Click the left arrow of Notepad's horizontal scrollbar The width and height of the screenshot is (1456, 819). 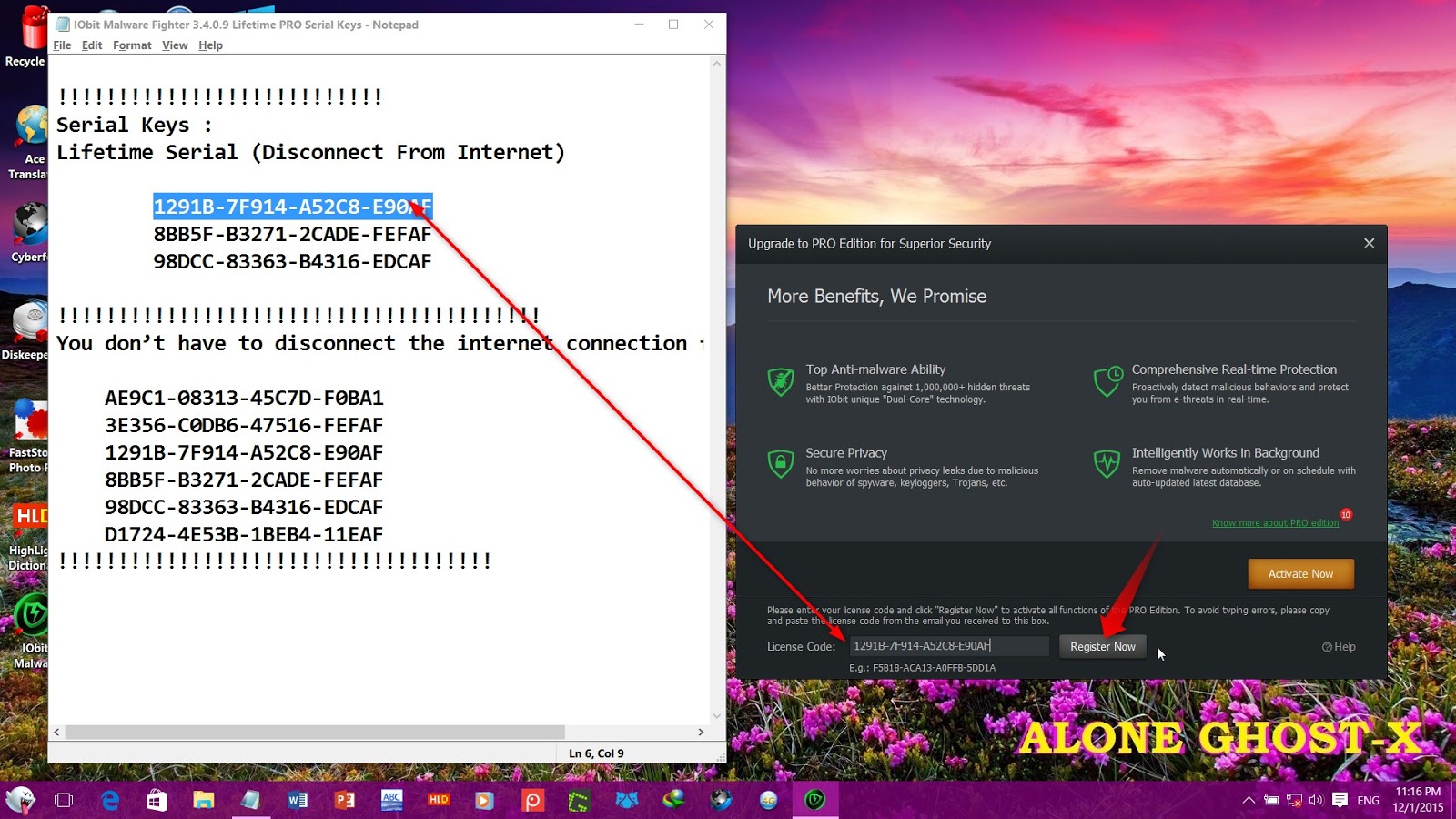[x=56, y=732]
